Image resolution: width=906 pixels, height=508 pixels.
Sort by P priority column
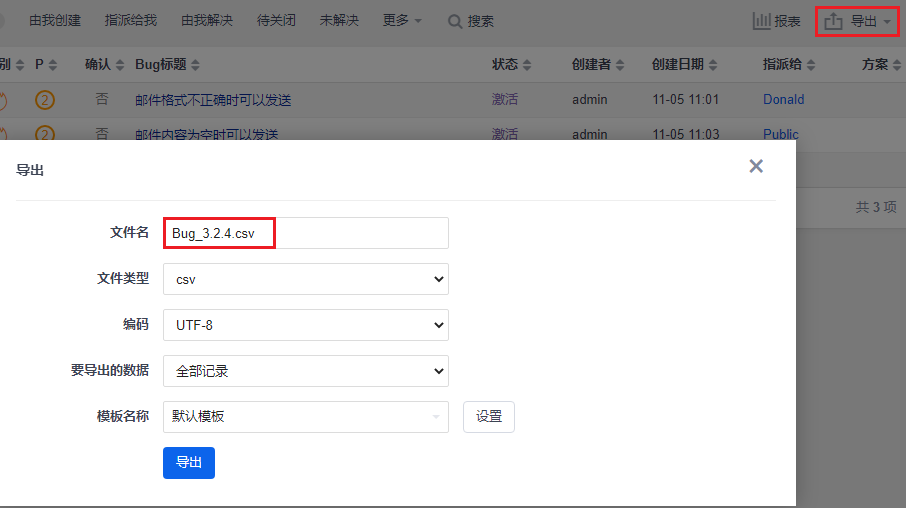(46, 65)
